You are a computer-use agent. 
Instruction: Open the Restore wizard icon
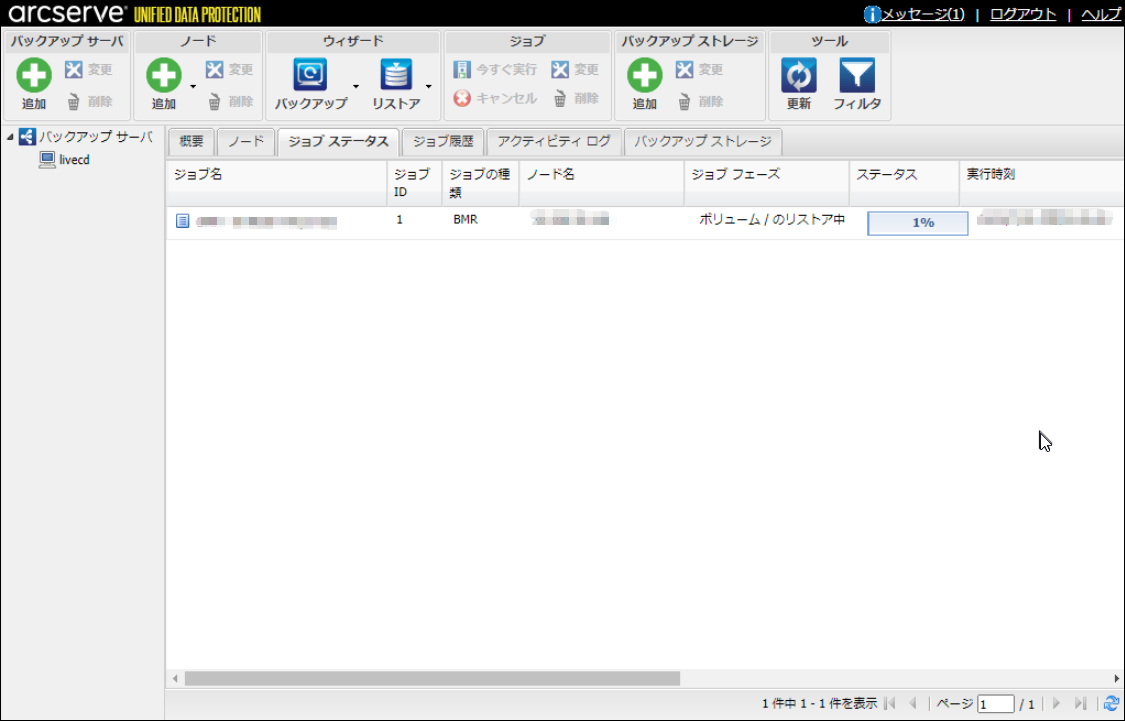[x=396, y=76]
